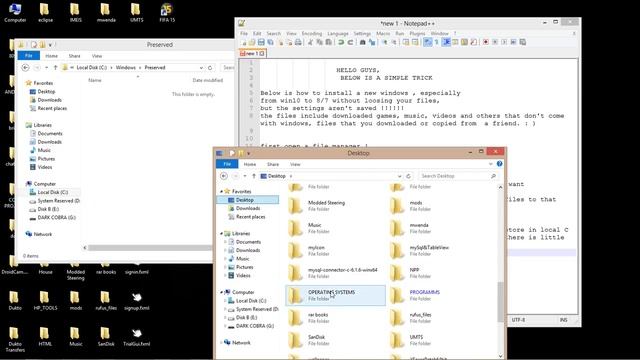The width and height of the screenshot is (640, 360).
Task: Select the Computer desktop icon
Action: pos(15,12)
